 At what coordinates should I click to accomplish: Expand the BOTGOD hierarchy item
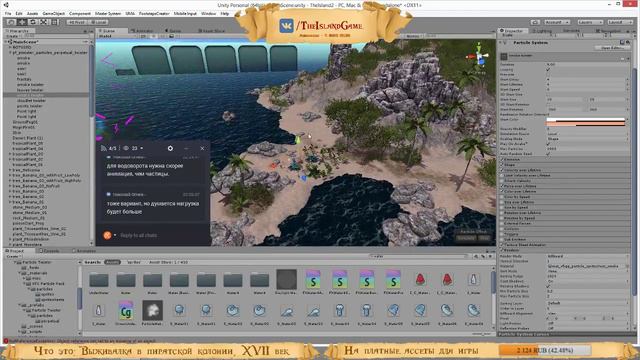tap(10, 47)
